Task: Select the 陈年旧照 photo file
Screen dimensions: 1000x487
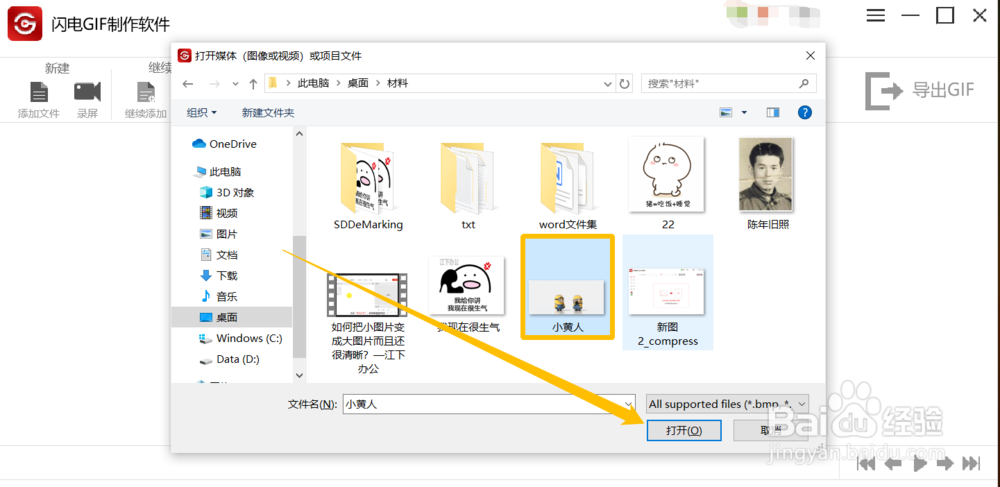Action: click(x=768, y=184)
